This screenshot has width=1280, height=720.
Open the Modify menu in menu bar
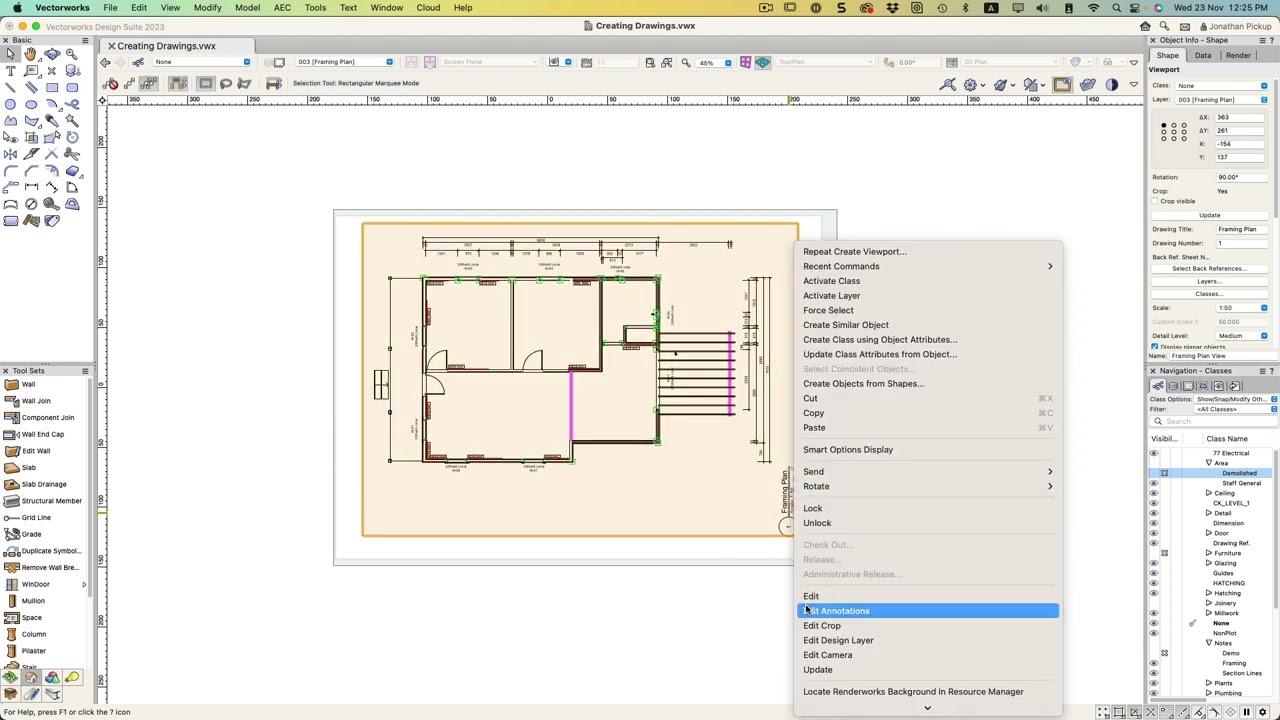coord(207,8)
